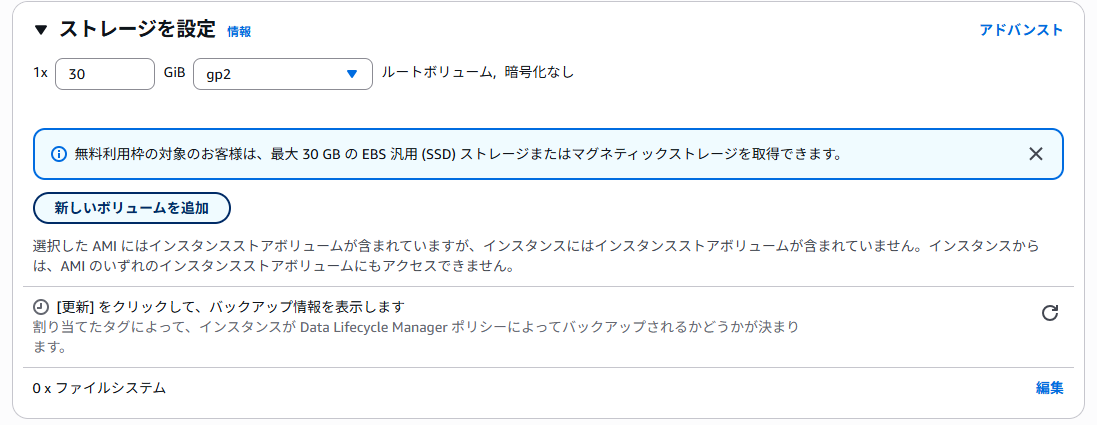The image size is (1097, 425).
Task: Click the [更新] をクリックして backup info heading
Action: (230, 307)
